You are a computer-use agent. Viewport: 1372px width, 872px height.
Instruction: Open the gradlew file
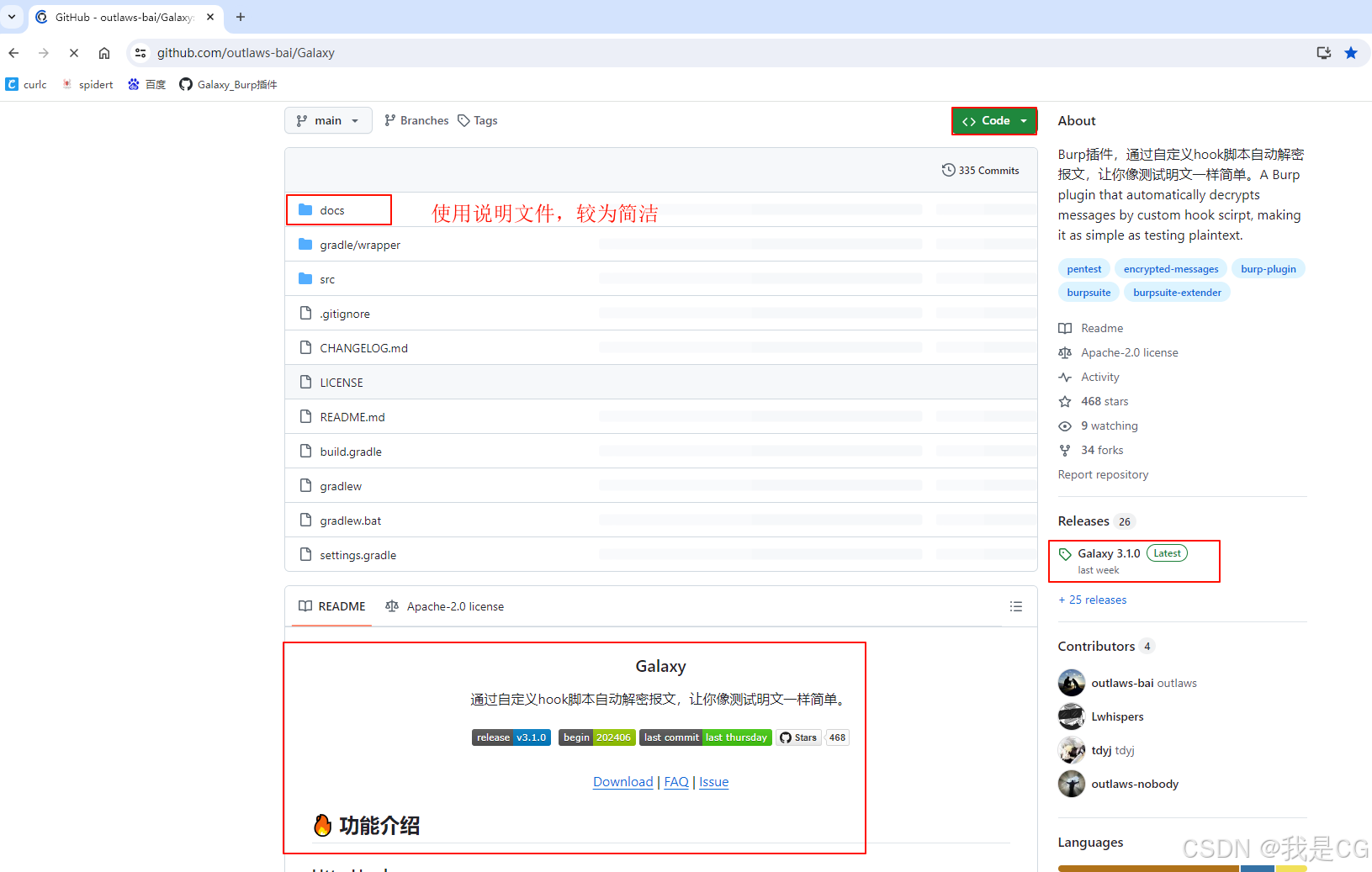coord(341,486)
